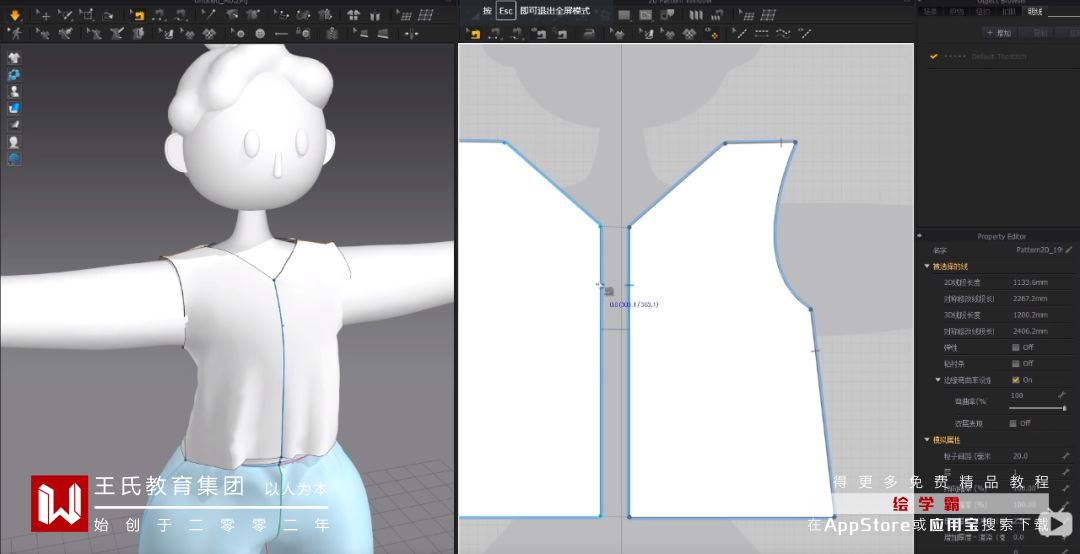Select the Zipper line tool in 3D toolbar
Image resolution: width=1080 pixels, height=554 pixels.
(x=281, y=34)
